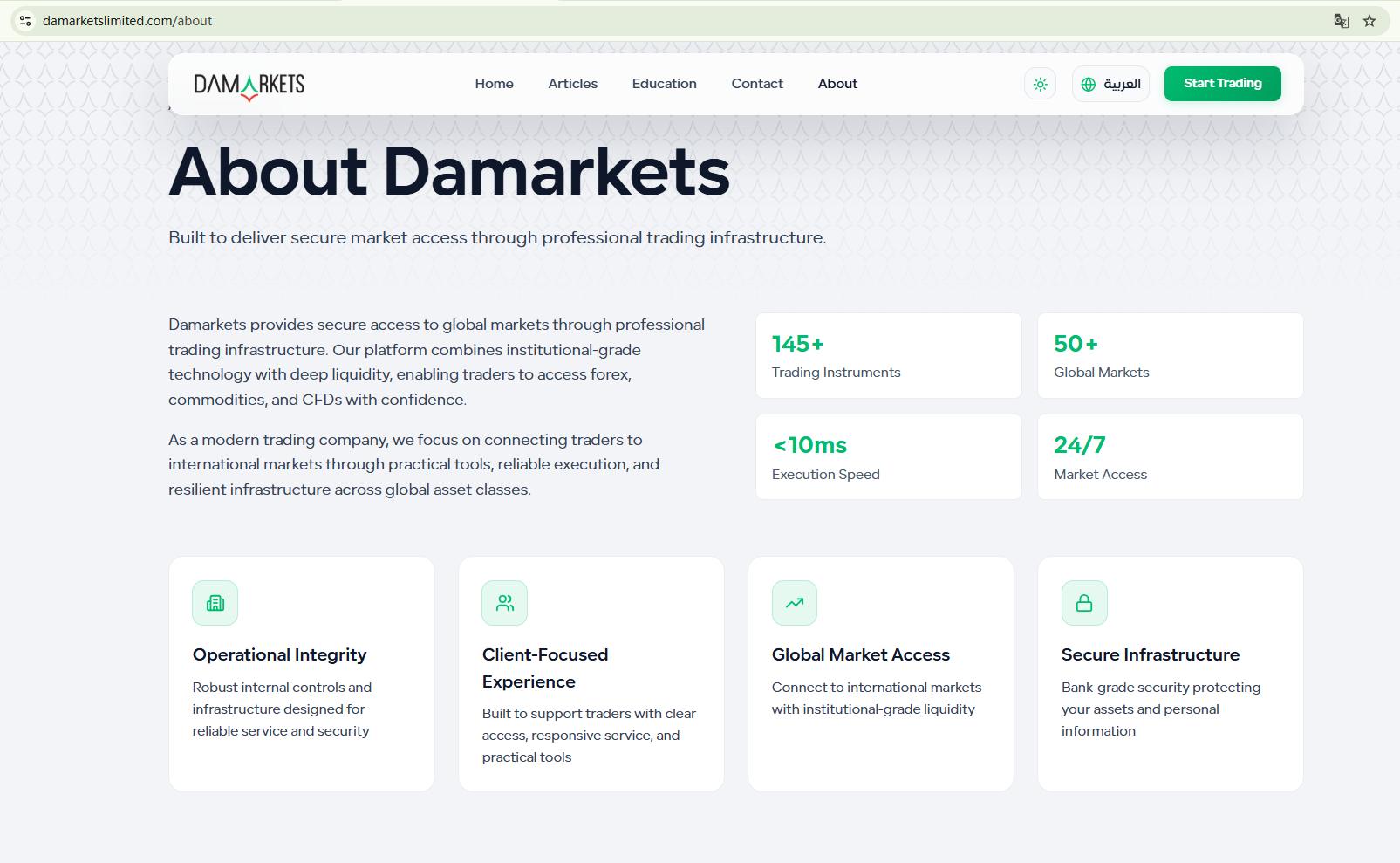Click the Damarkets logo
The height and width of the screenshot is (863, 1400).
click(x=249, y=86)
